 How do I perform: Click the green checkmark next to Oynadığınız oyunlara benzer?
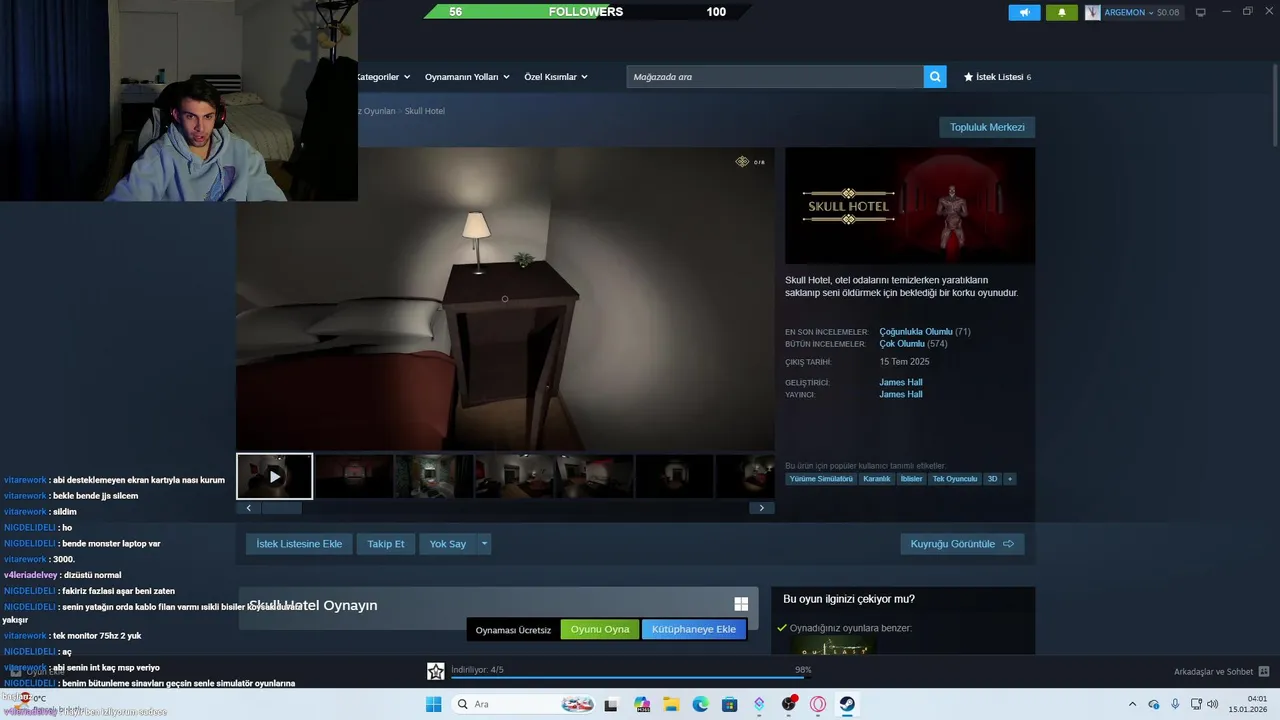[782, 628]
